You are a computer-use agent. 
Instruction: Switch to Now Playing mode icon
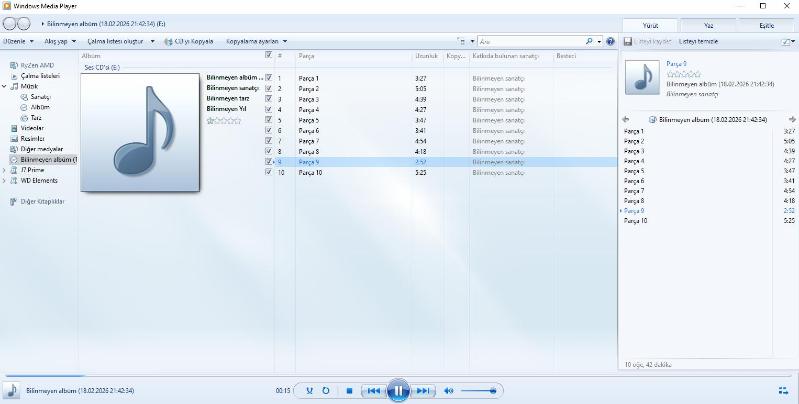[x=782, y=390]
